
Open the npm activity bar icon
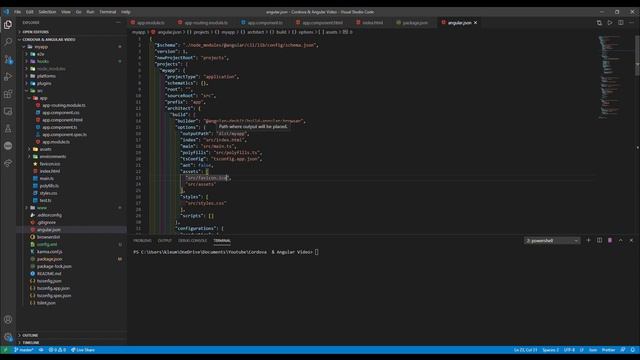8,146
